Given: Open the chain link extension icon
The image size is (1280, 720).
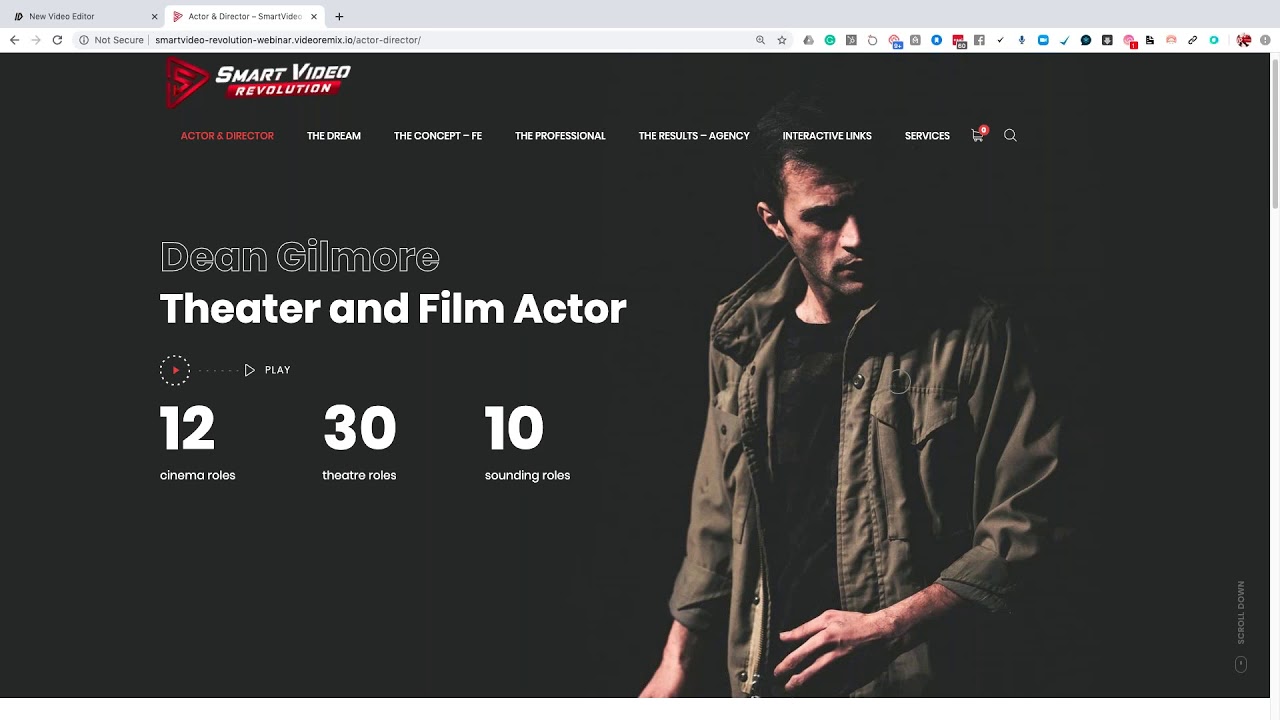Looking at the screenshot, I should [1193, 40].
